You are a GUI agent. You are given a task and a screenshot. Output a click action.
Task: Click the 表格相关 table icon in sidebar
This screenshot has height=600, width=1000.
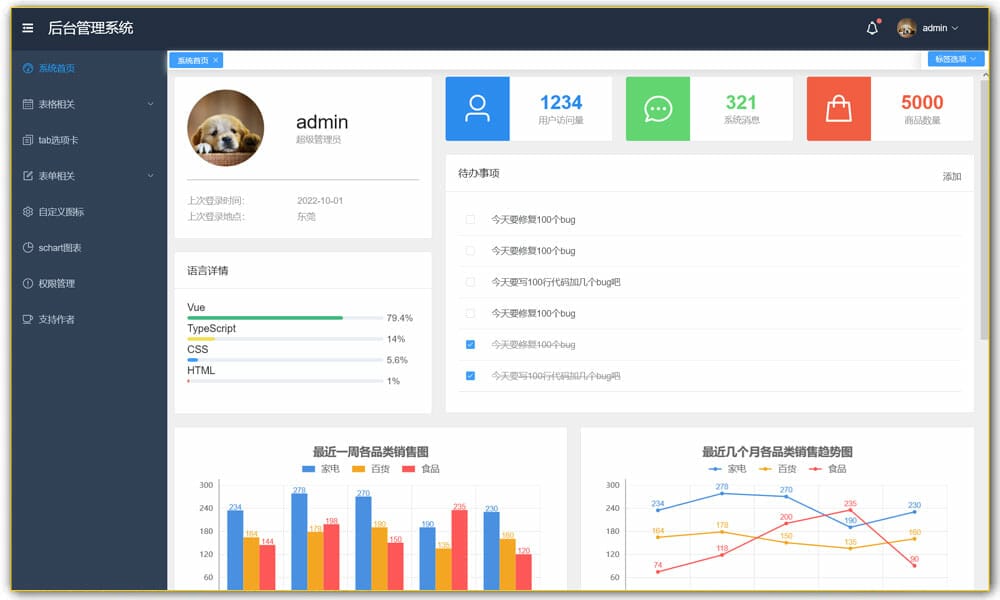(x=27, y=104)
